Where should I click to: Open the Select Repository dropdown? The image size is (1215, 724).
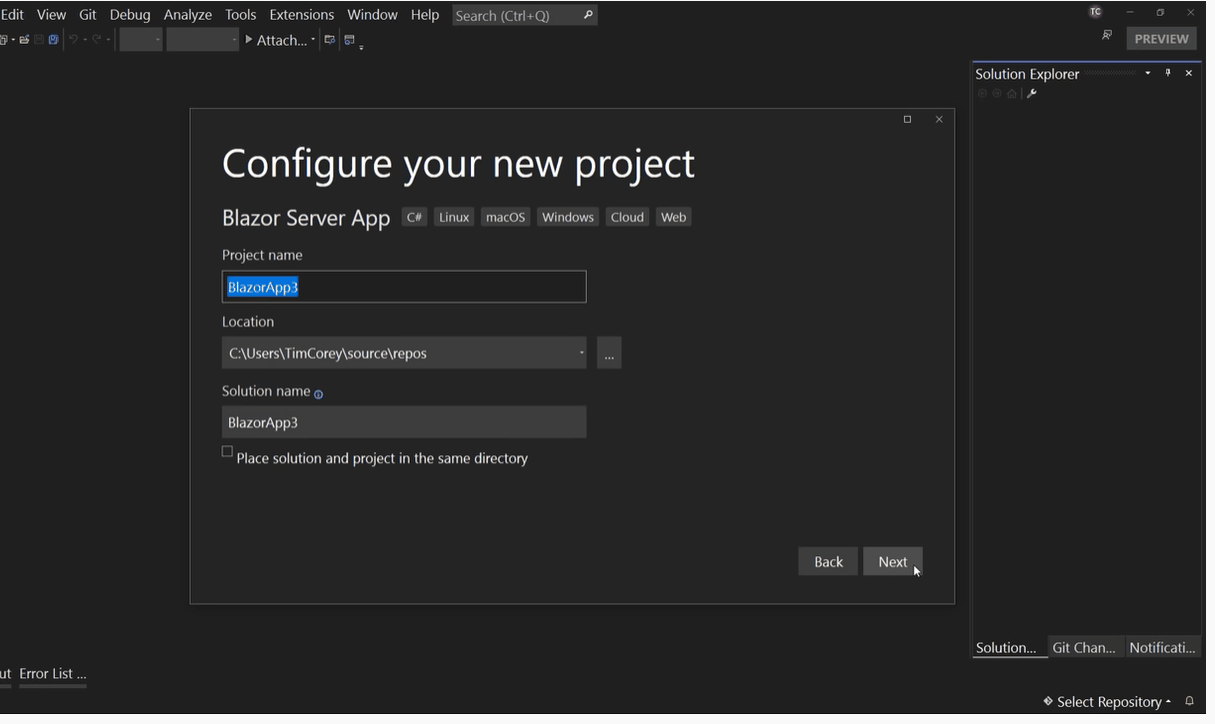point(1108,701)
